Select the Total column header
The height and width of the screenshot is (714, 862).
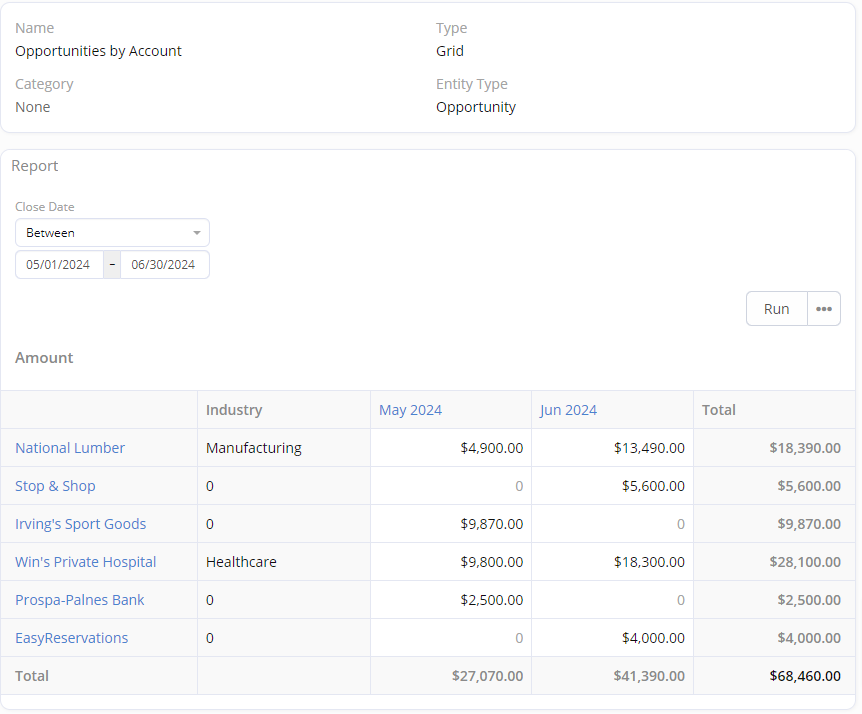point(718,410)
